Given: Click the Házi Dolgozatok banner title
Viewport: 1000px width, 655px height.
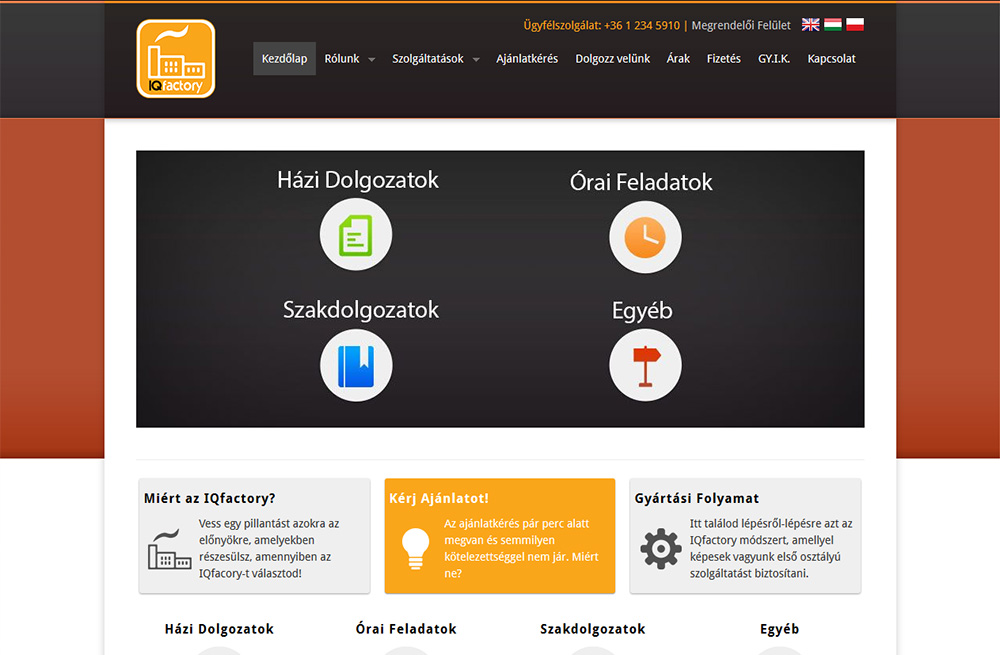Looking at the screenshot, I should coord(358,180).
